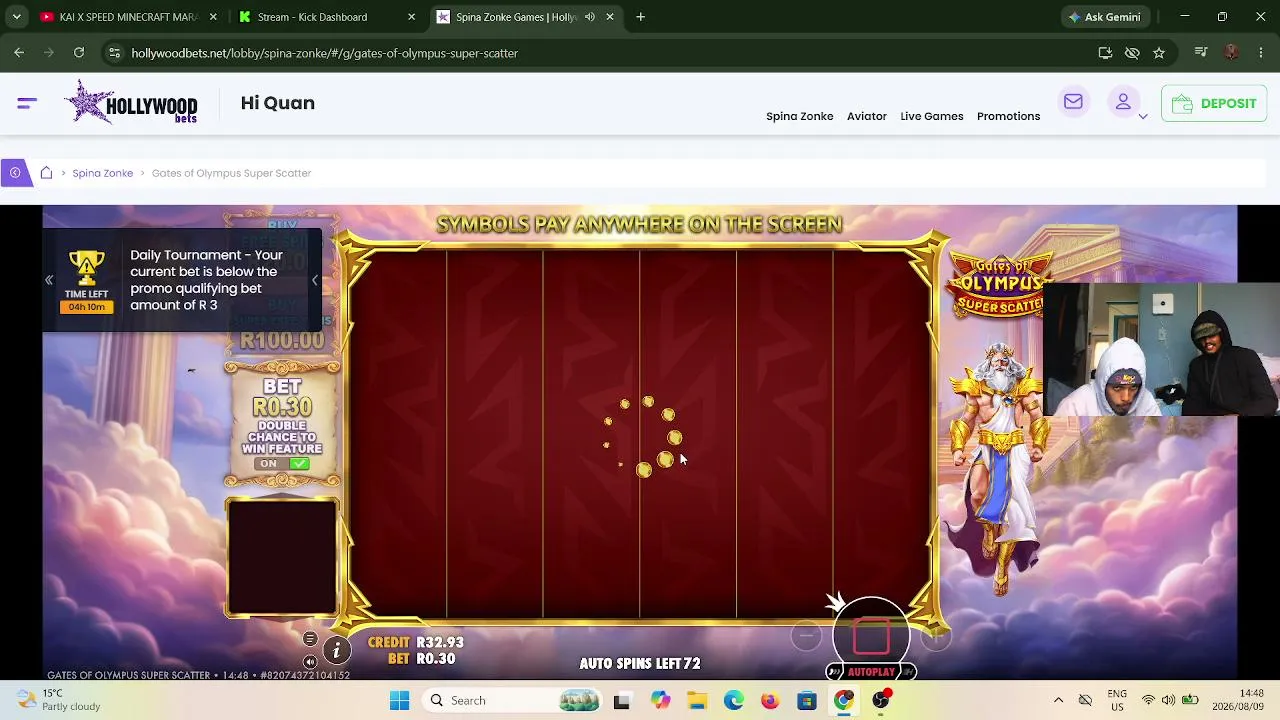Go back to the previous page
Viewport: 1280px width, 720px height.
[x=19, y=53]
